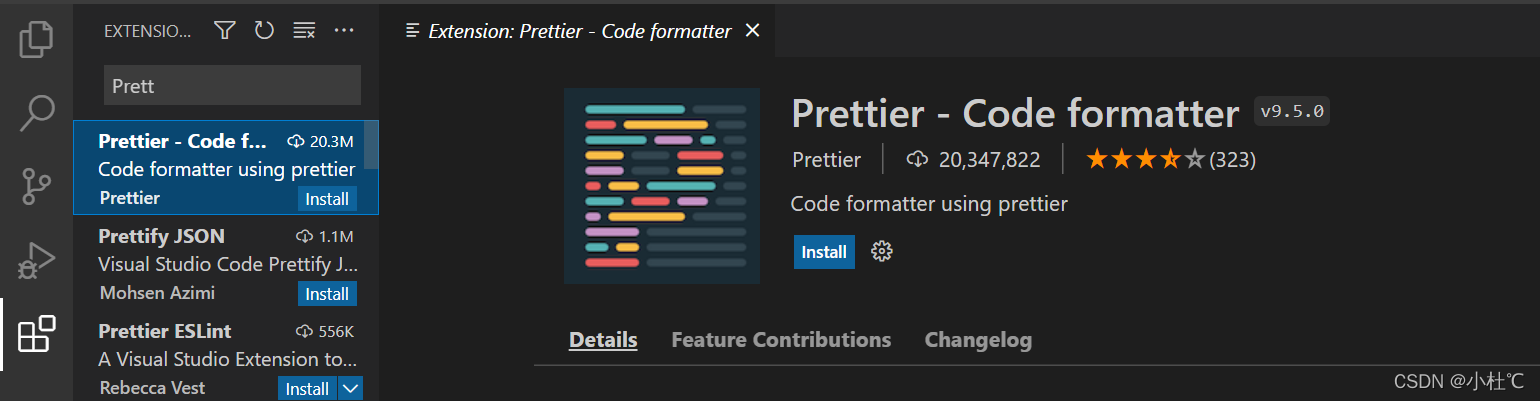This screenshot has width=1540, height=401.
Task: Click the Install button on extension details page
Action: [x=824, y=252]
